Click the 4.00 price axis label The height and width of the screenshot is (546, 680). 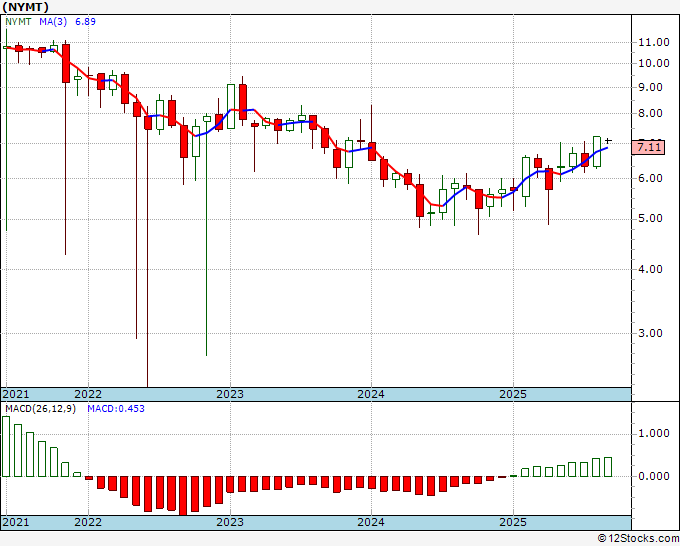click(x=650, y=269)
